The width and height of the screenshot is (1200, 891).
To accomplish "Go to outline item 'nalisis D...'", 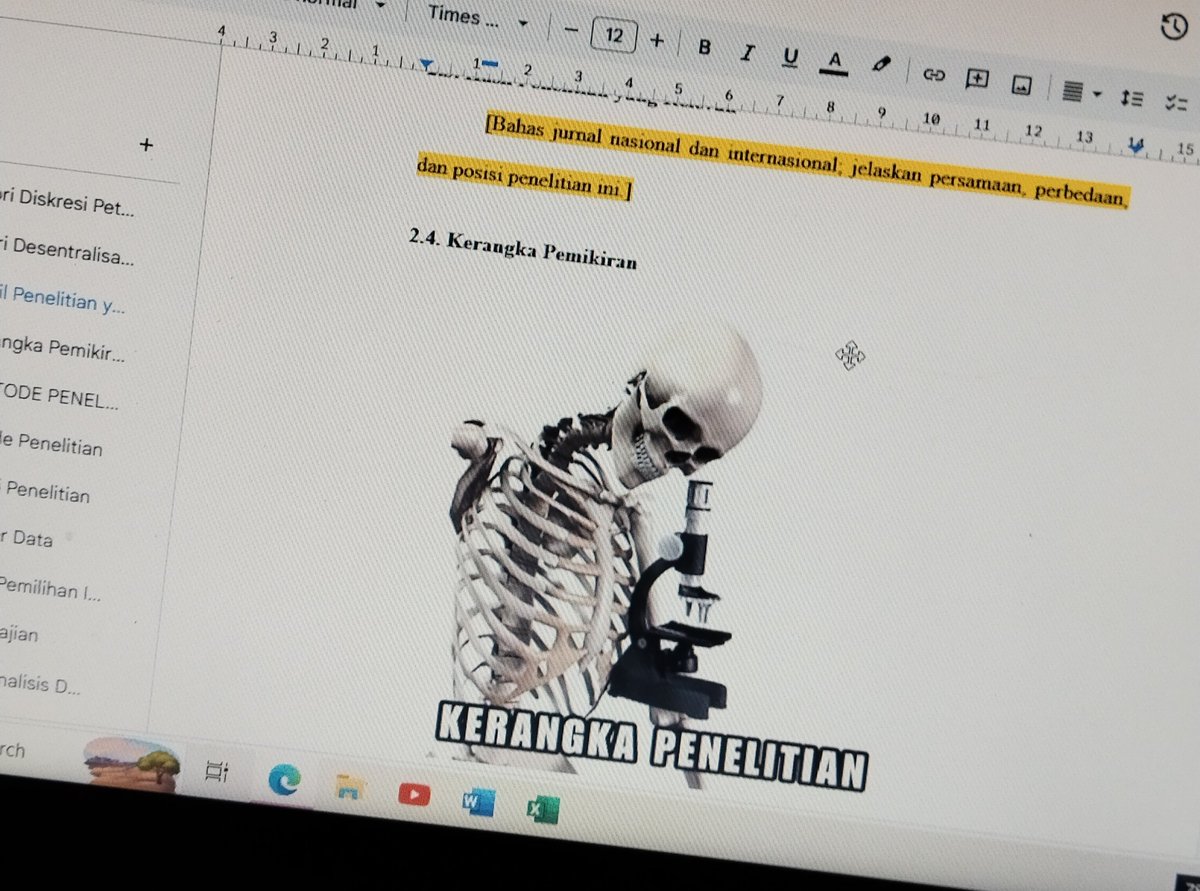I will click(x=40, y=685).
